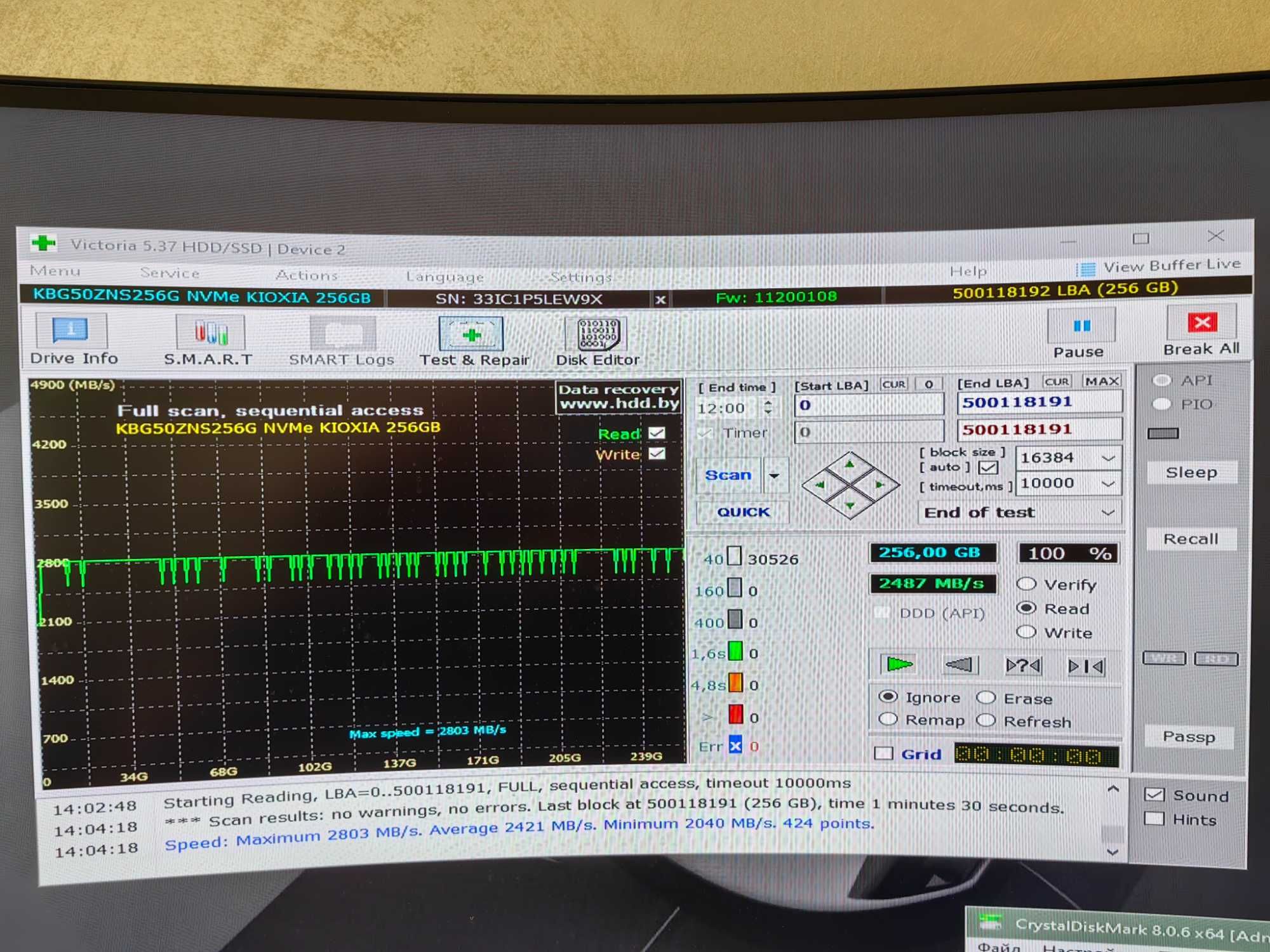Select the Verify radio button
This screenshot has height=952, width=1270.
pos(1026,584)
